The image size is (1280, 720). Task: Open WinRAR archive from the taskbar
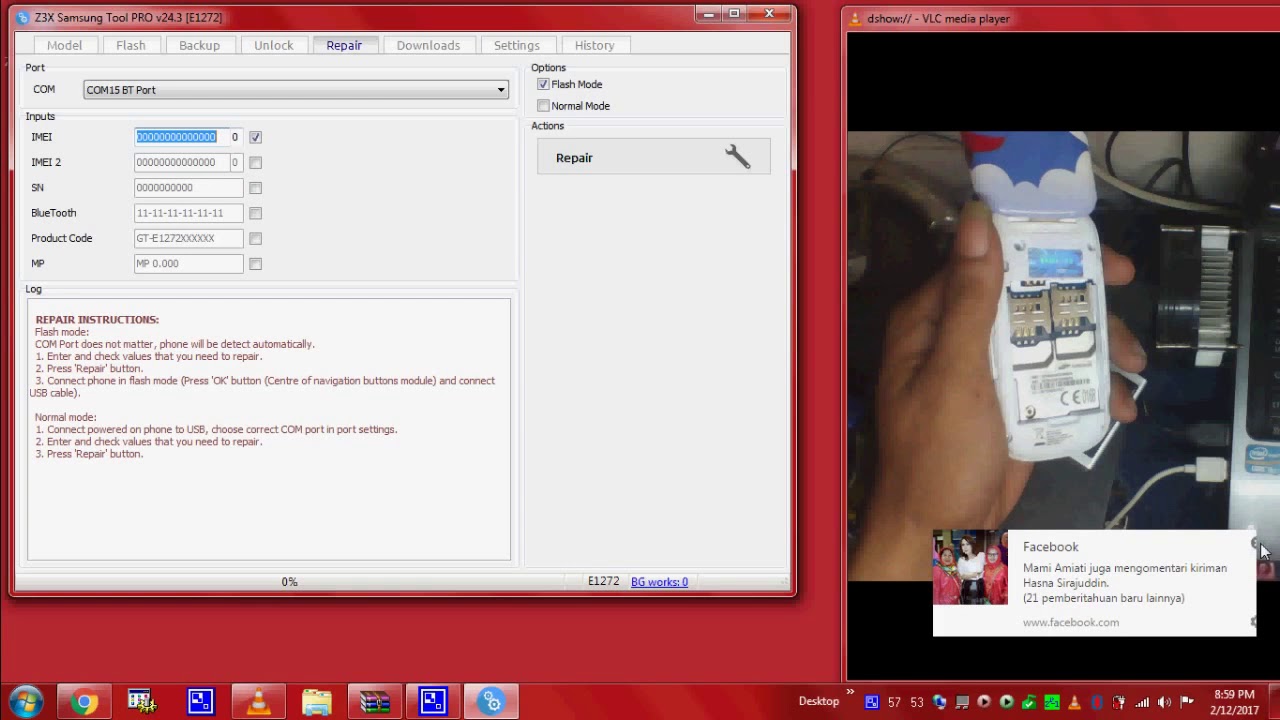tap(375, 702)
